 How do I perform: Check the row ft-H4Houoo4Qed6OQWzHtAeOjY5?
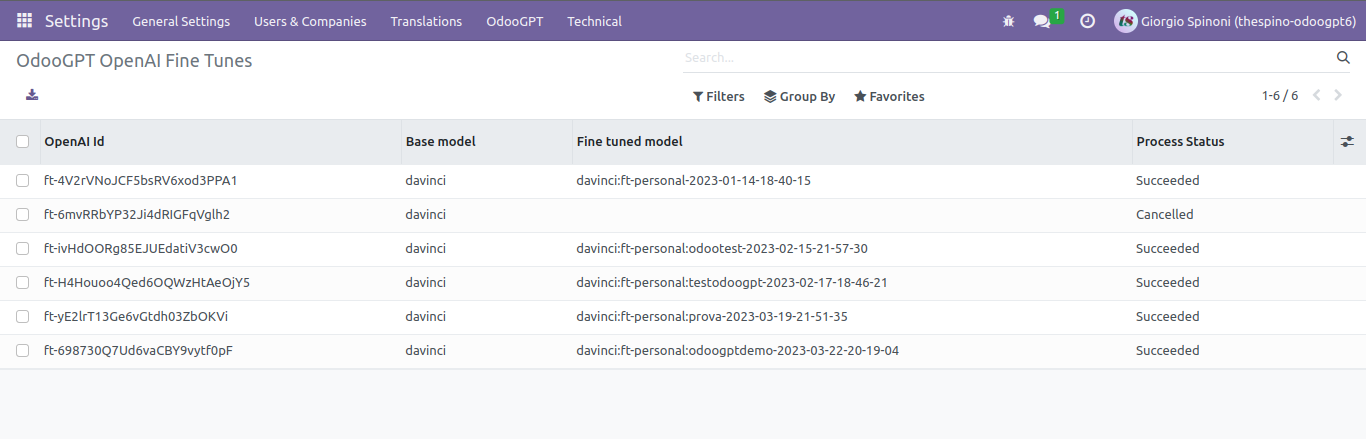(22, 283)
